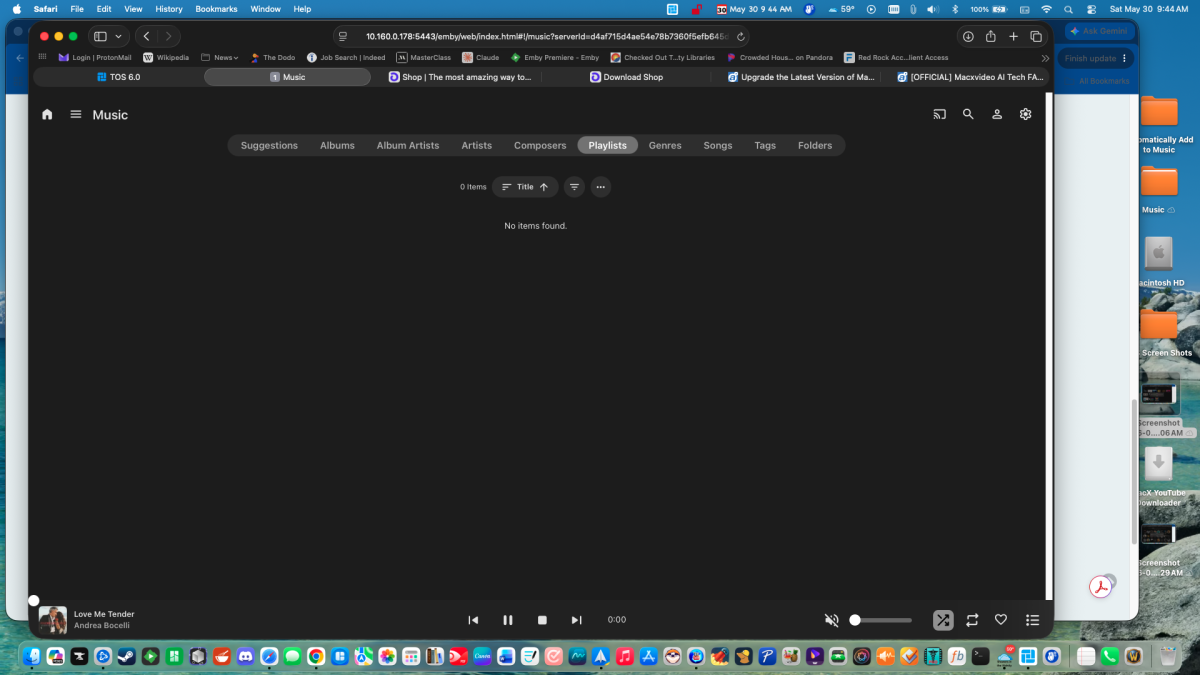1200x675 pixels.
Task: Favorite the current song with heart
Action: click(x=1001, y=620)
